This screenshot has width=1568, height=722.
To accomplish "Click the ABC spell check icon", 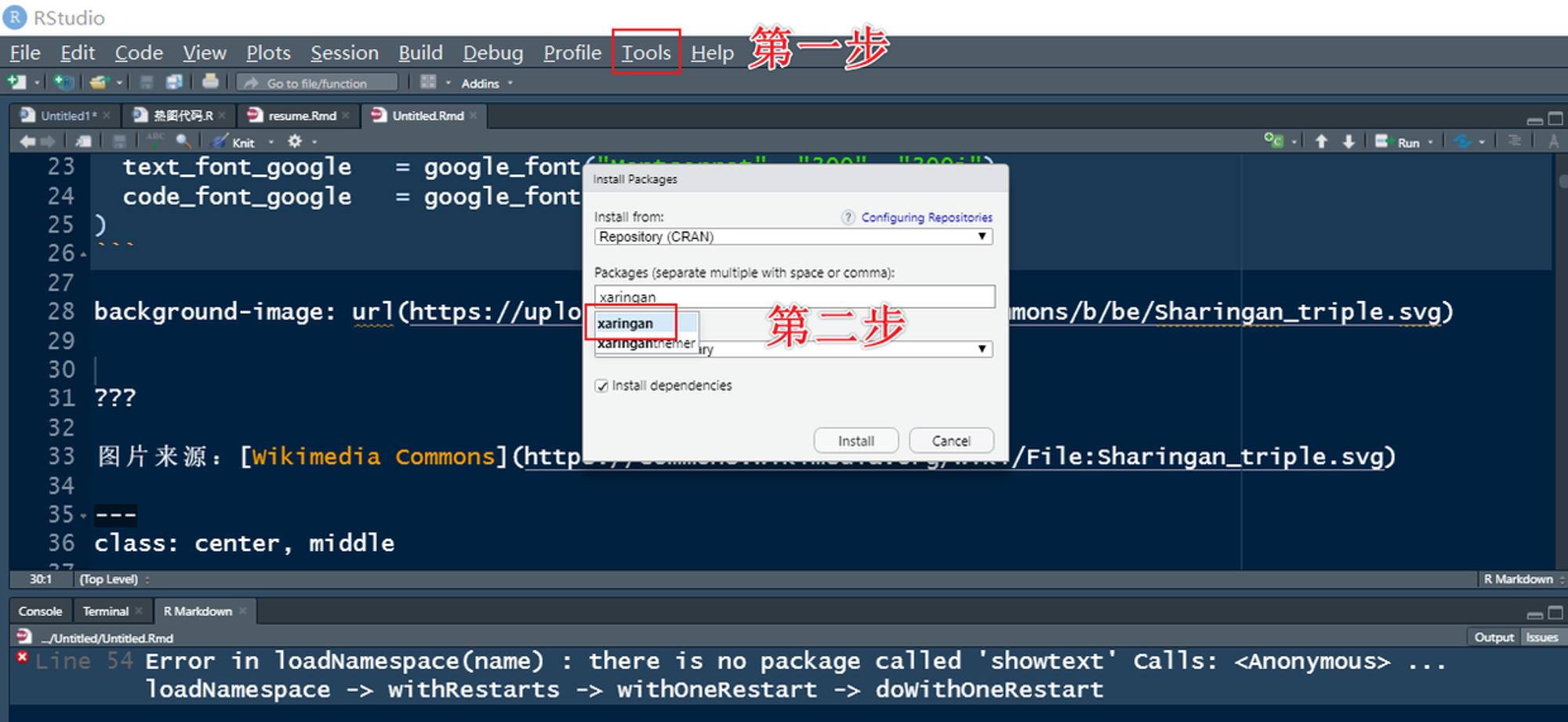I will click(155, 140).
